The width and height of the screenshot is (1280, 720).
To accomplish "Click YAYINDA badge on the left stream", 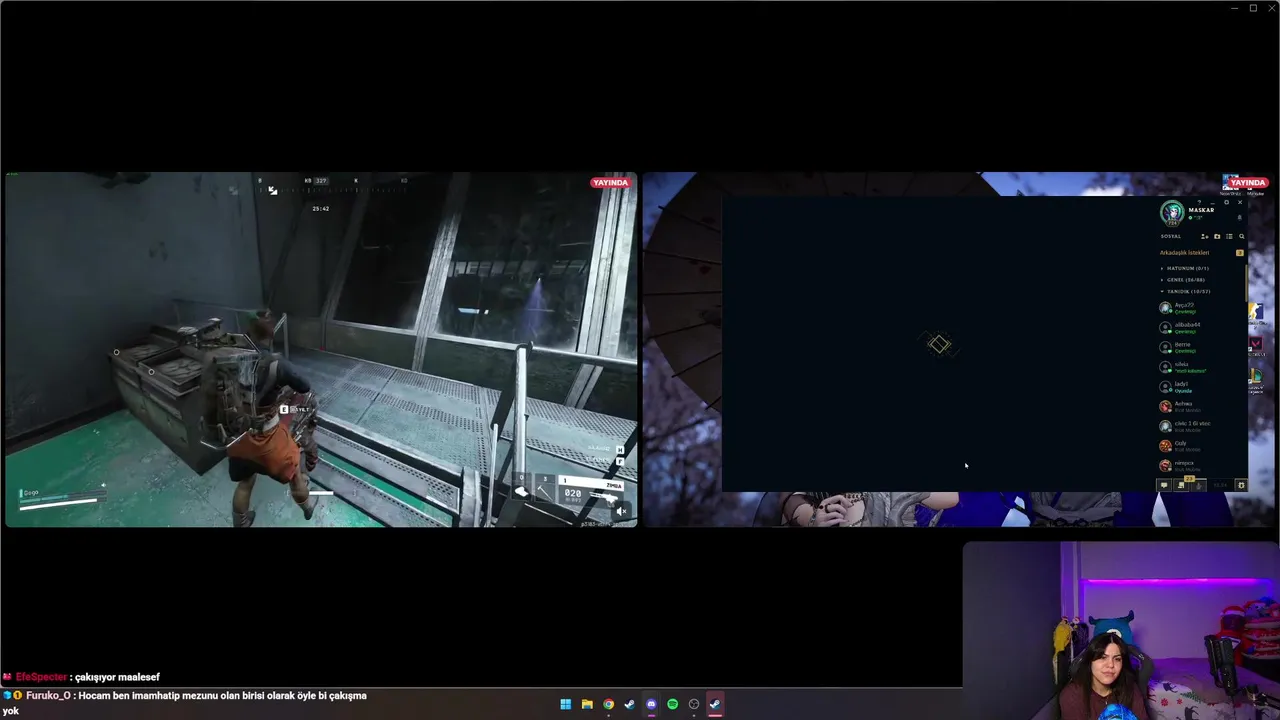I will coord(610,183).
